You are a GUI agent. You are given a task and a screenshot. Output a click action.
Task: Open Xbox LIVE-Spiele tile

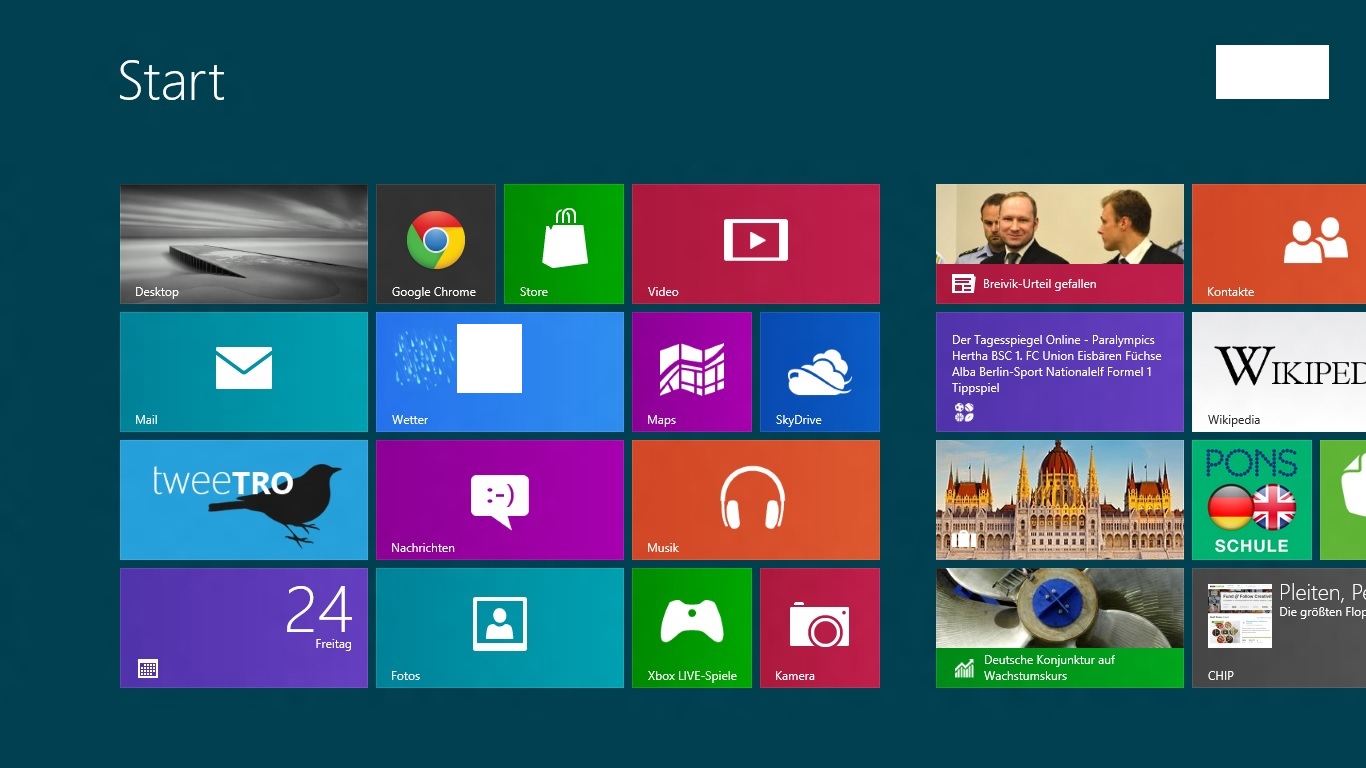[x=692, y=628]
